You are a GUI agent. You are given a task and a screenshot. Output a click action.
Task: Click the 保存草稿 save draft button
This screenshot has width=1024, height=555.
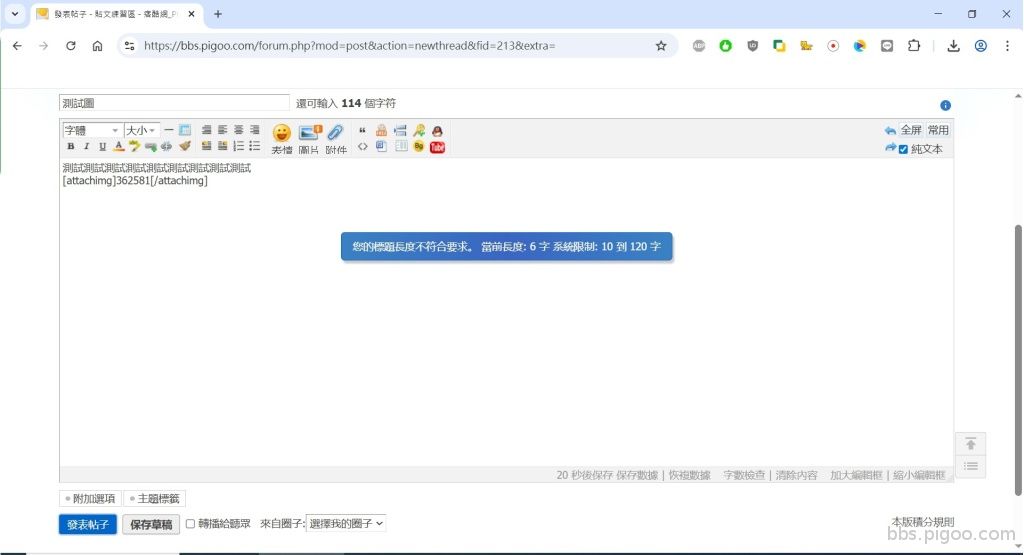click(x=151, y=524)
